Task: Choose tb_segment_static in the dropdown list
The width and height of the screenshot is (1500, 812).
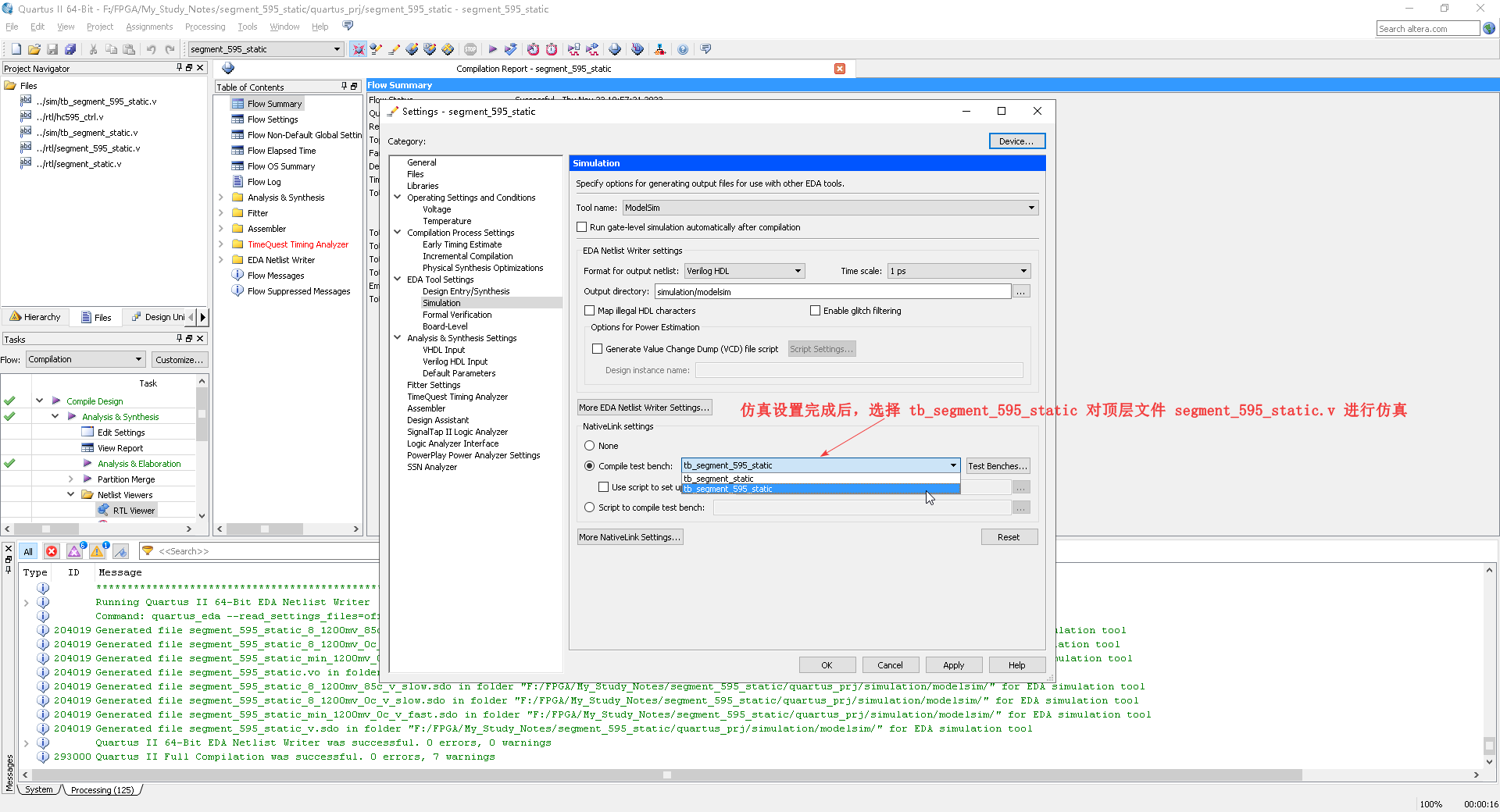Action: click(820, 479)
